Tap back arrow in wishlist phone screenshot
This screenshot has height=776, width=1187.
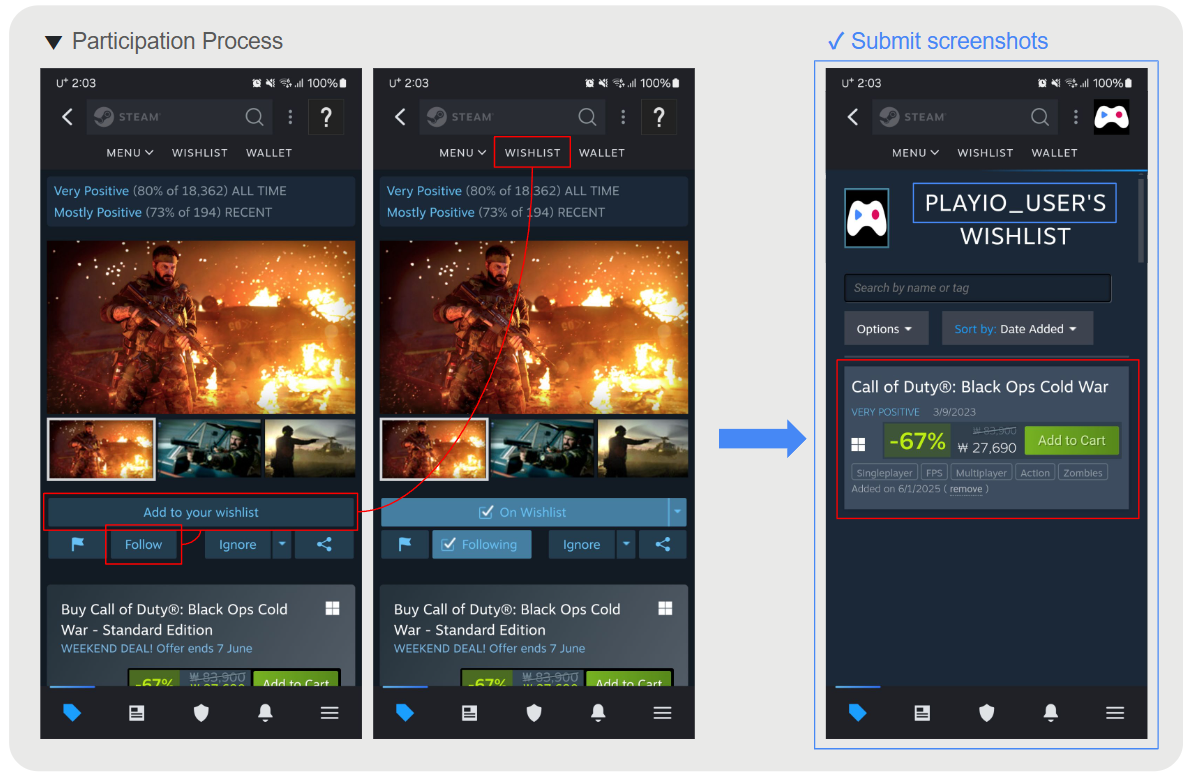(x=853, y=117)
